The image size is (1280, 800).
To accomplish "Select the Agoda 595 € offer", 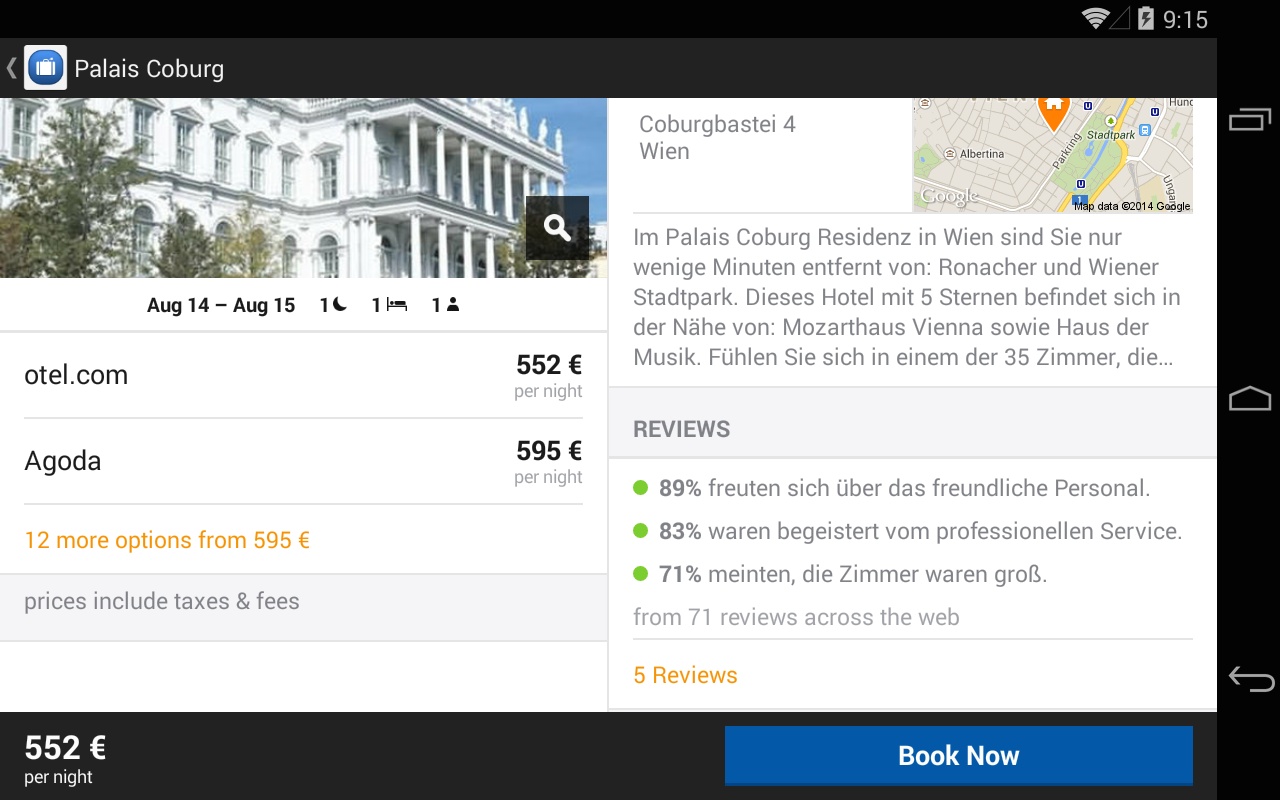I will (303, 461).
